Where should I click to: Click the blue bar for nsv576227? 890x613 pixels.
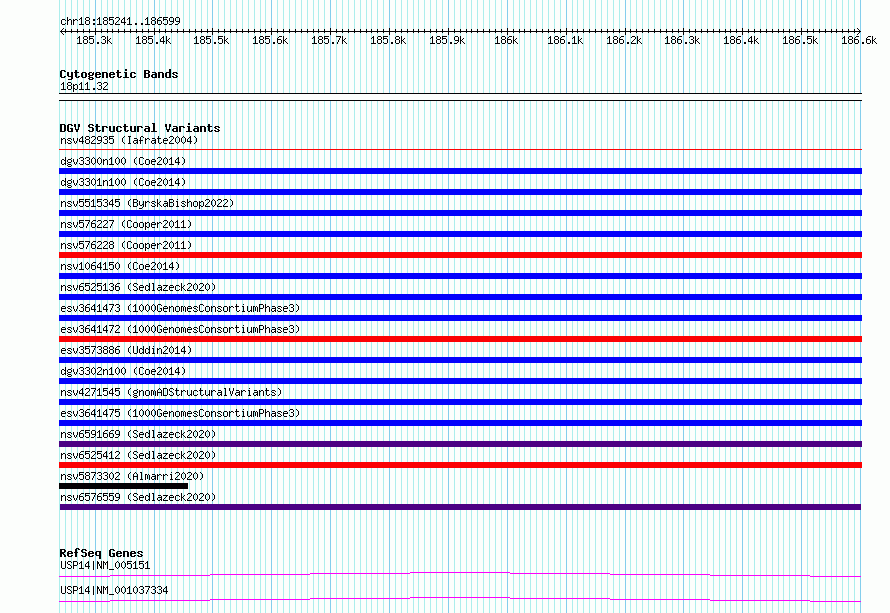tap(460, 234)
